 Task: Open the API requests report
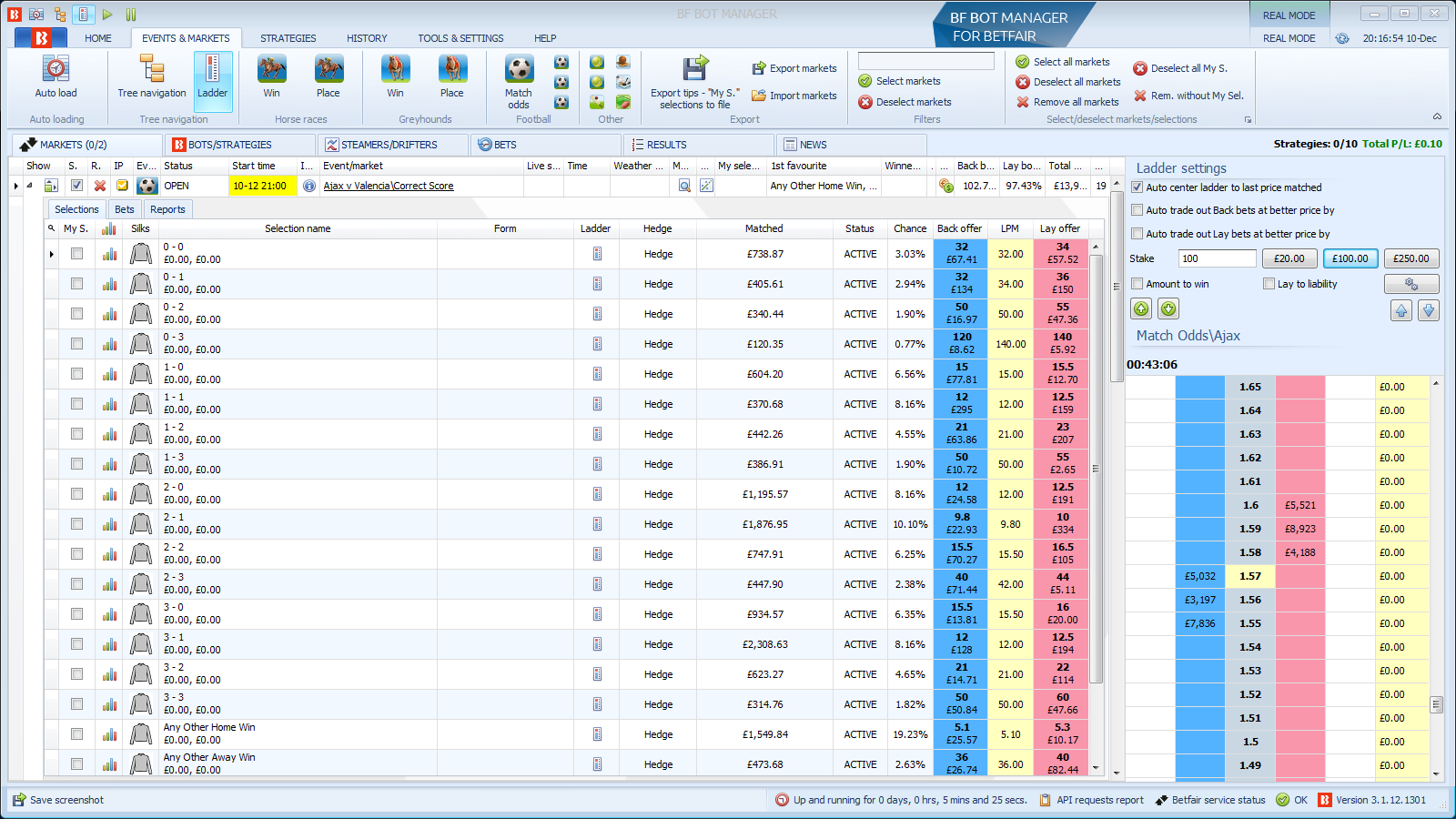pyautogui.click(x=1100, y=800)
